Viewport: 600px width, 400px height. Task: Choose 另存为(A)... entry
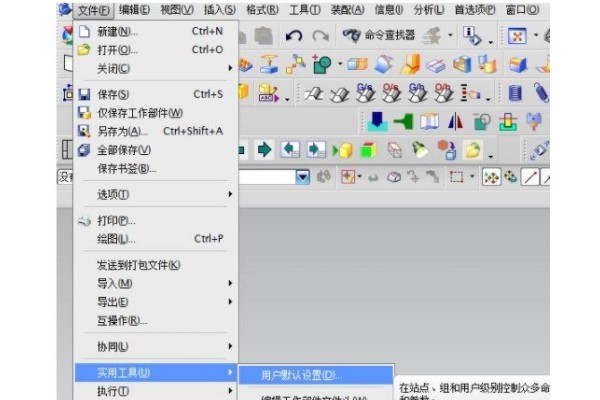pyautogui.click(x=156, y=131)
